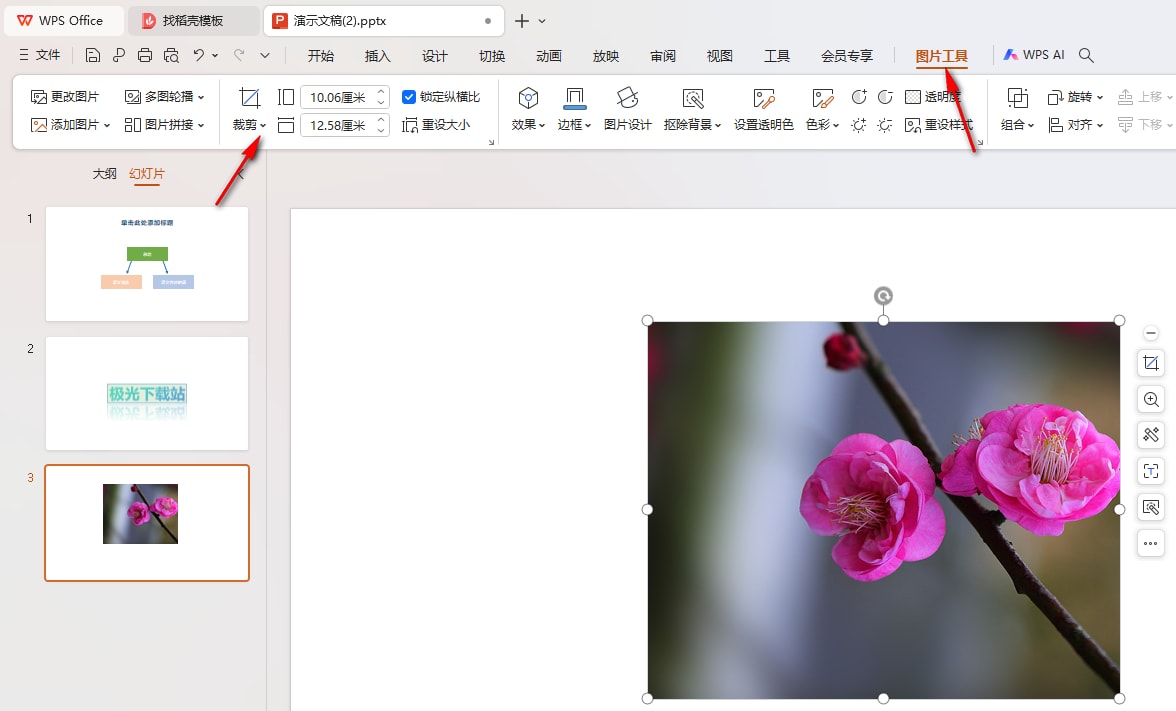This screenshot has height=711, width=1176.
Task: Select slide 2 thumbnail with 极光下载站
Action: click(x=147, y=394)
